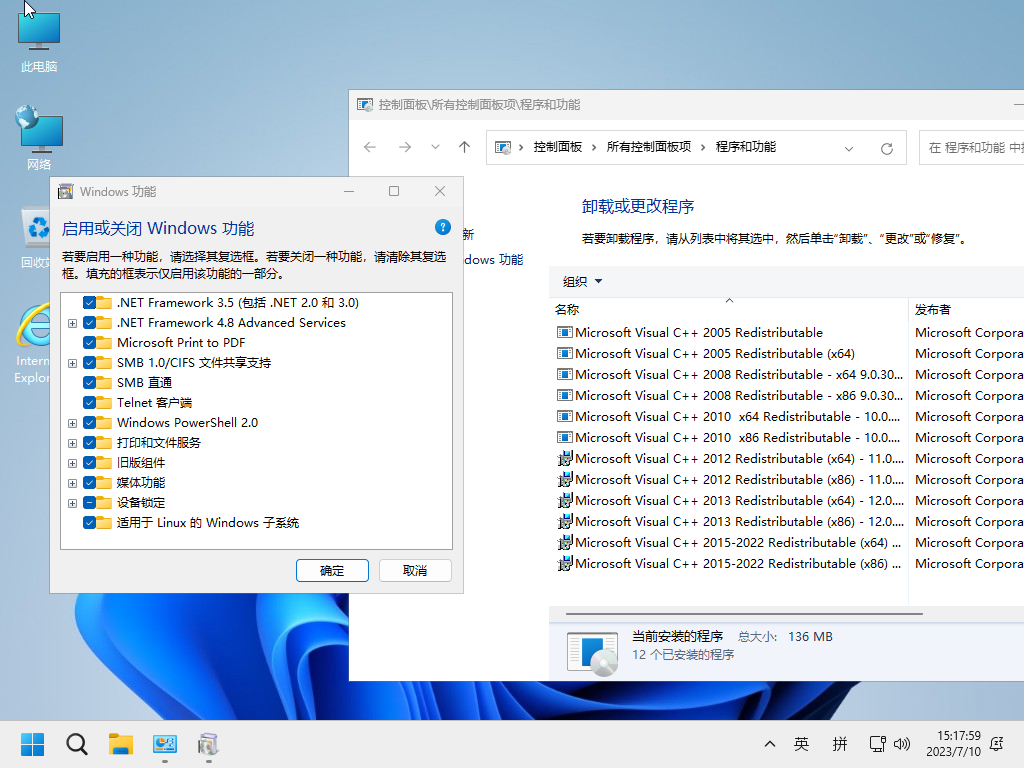
Task: Uncheck SMB 直通 feature
Action: pos(89,383)
